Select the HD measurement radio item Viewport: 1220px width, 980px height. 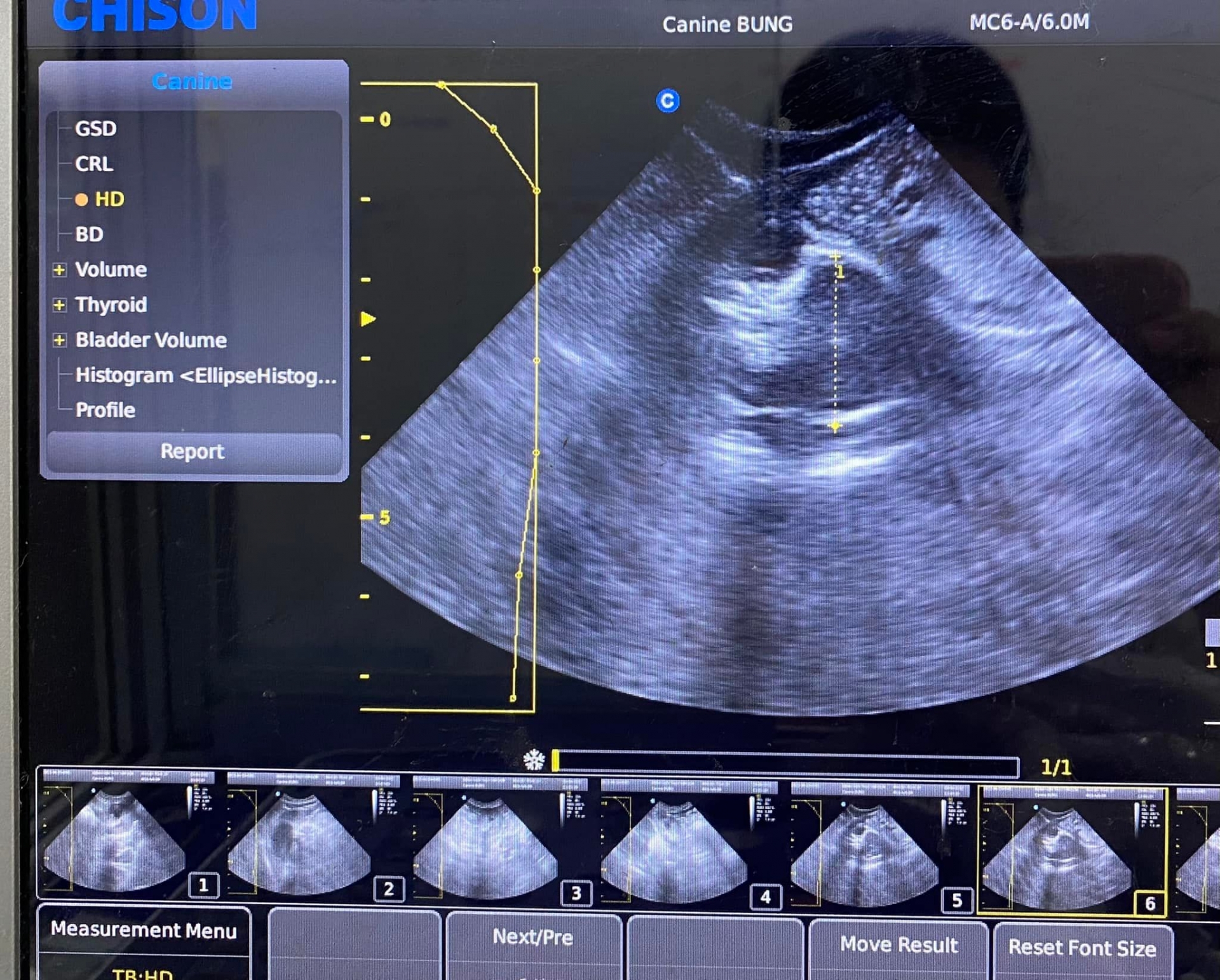click(x=109, y=199)
